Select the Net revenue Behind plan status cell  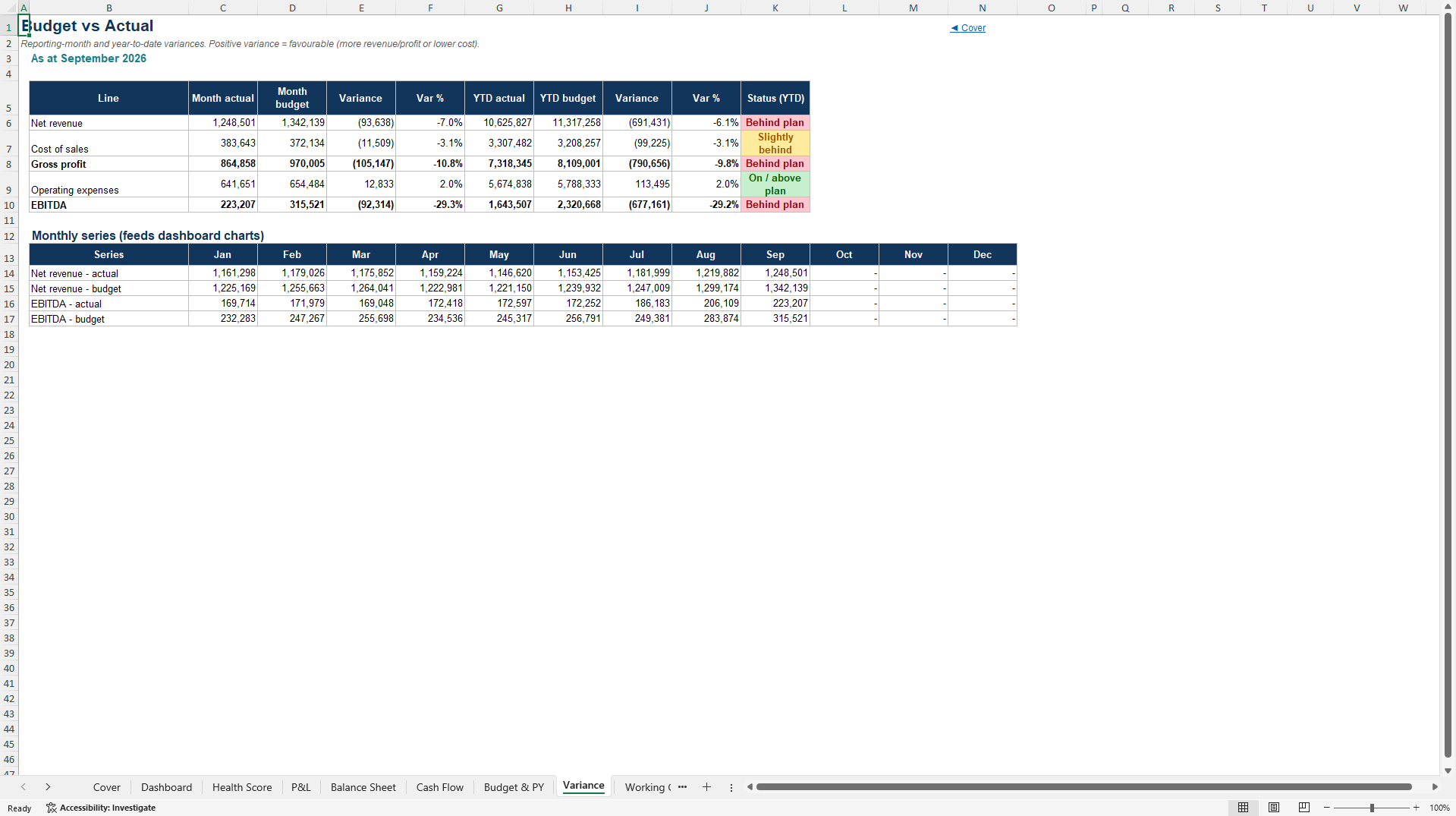point(775,122)
